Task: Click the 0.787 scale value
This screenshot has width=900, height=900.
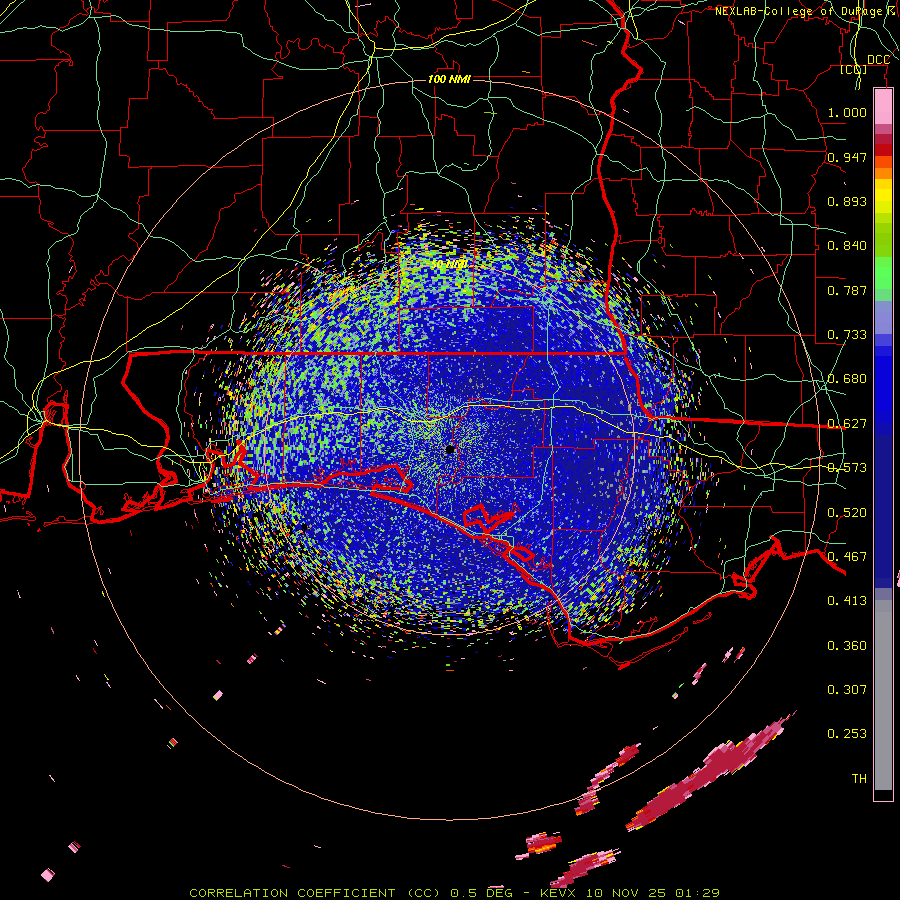Action: (847, 290)
